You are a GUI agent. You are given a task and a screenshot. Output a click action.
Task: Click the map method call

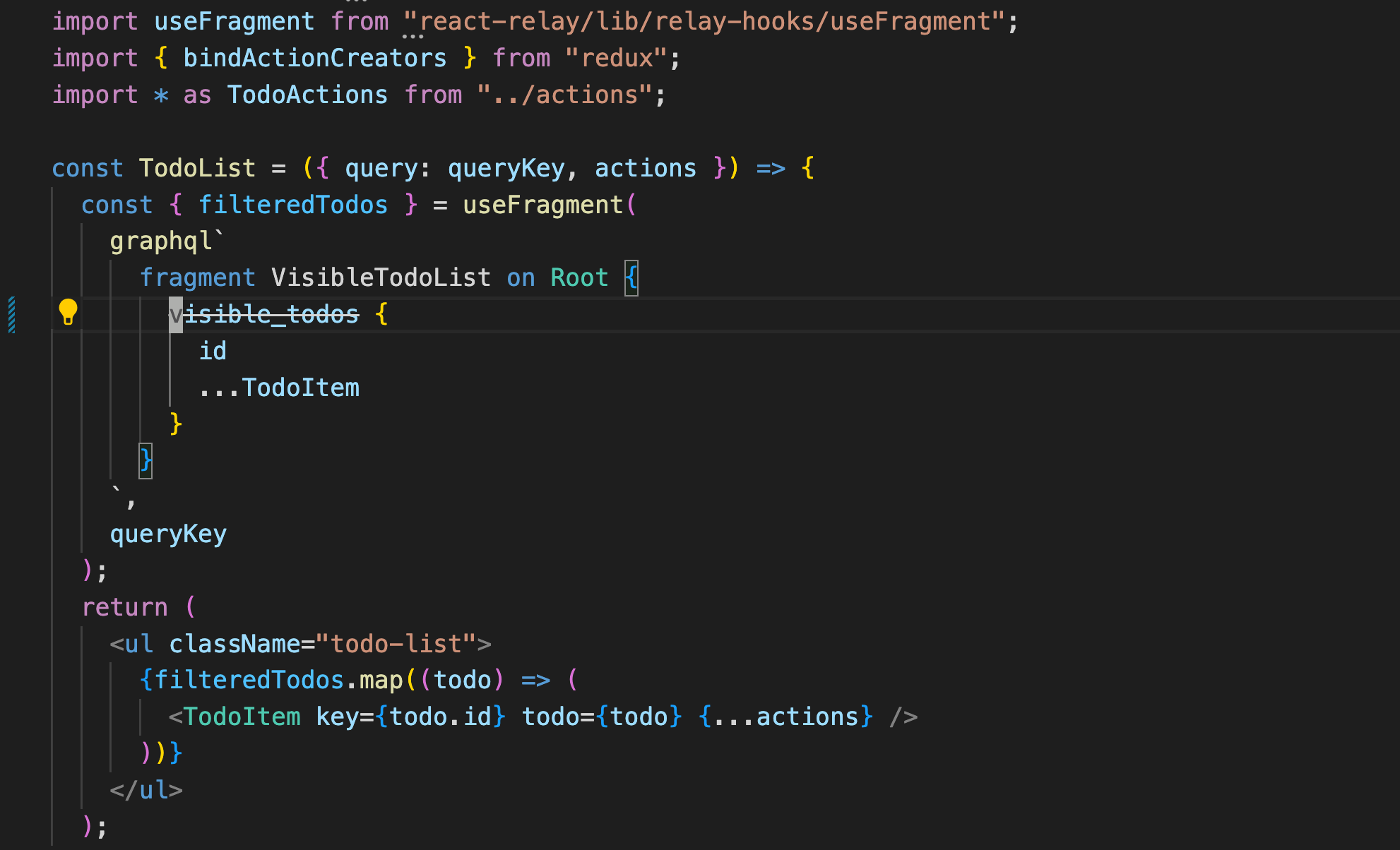[381, 681]
